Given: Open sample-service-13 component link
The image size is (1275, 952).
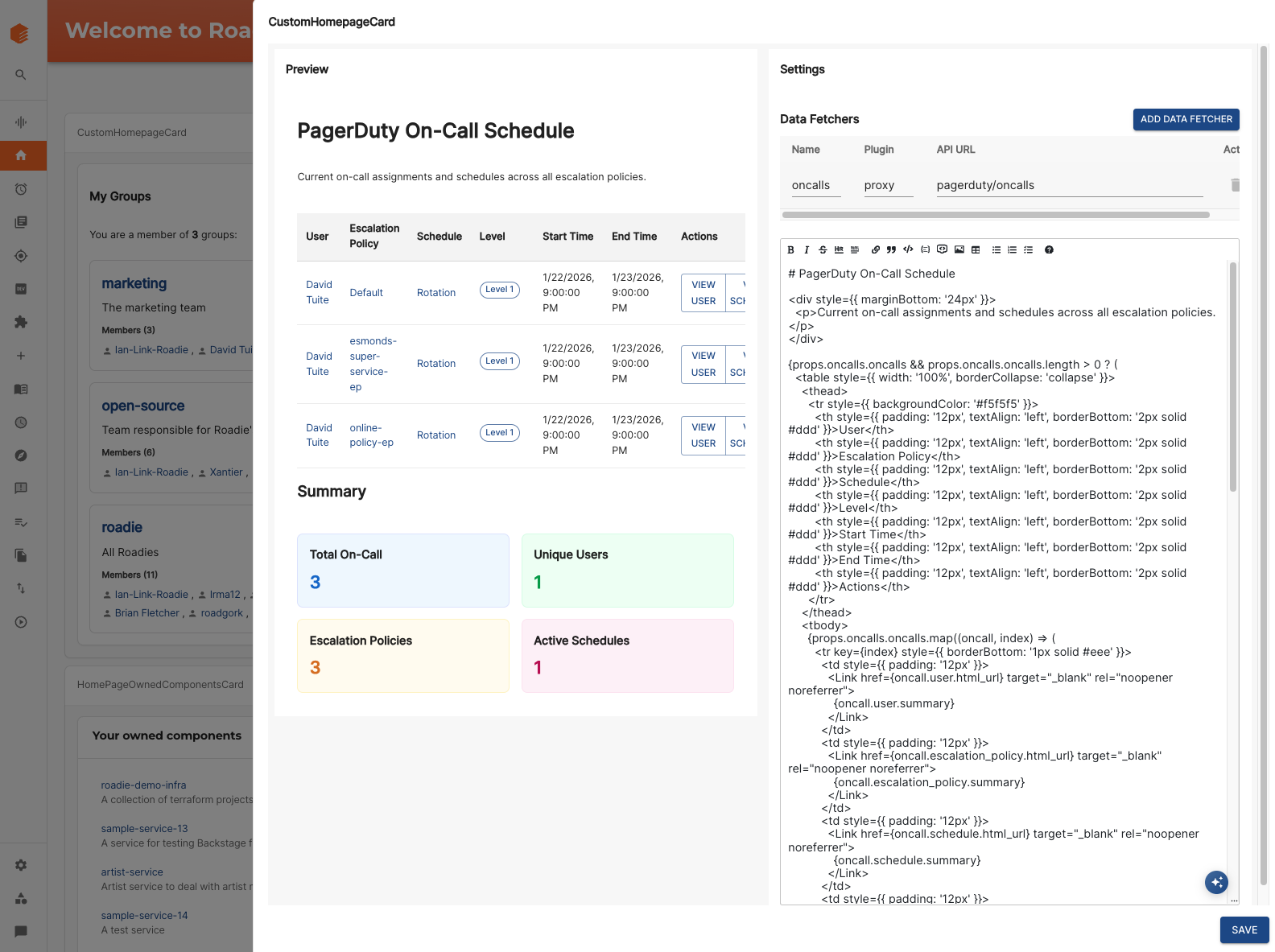Looking at the screenshot, I should point(144,829).
